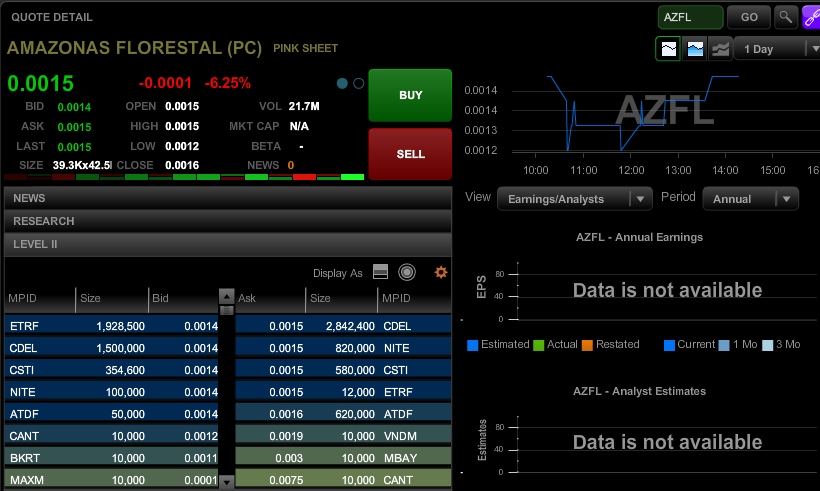Select the hollow page indicator dot
820x491 pixels.
point(358,83)
